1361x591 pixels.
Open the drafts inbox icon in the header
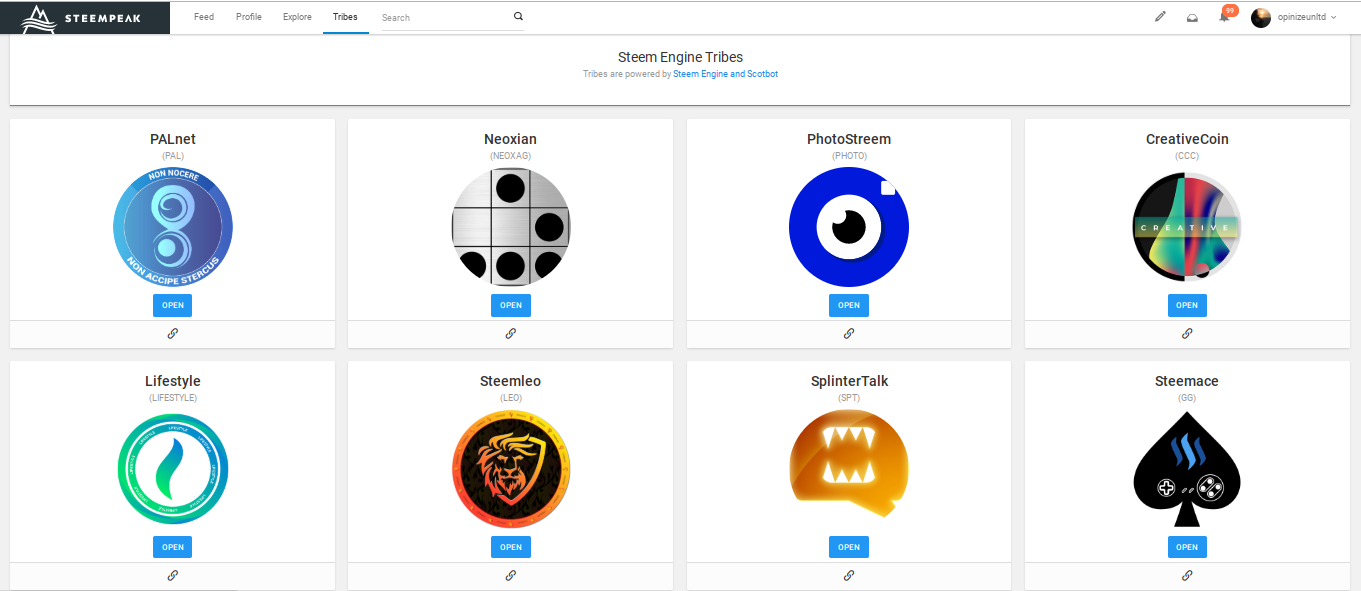point(1191,17)
